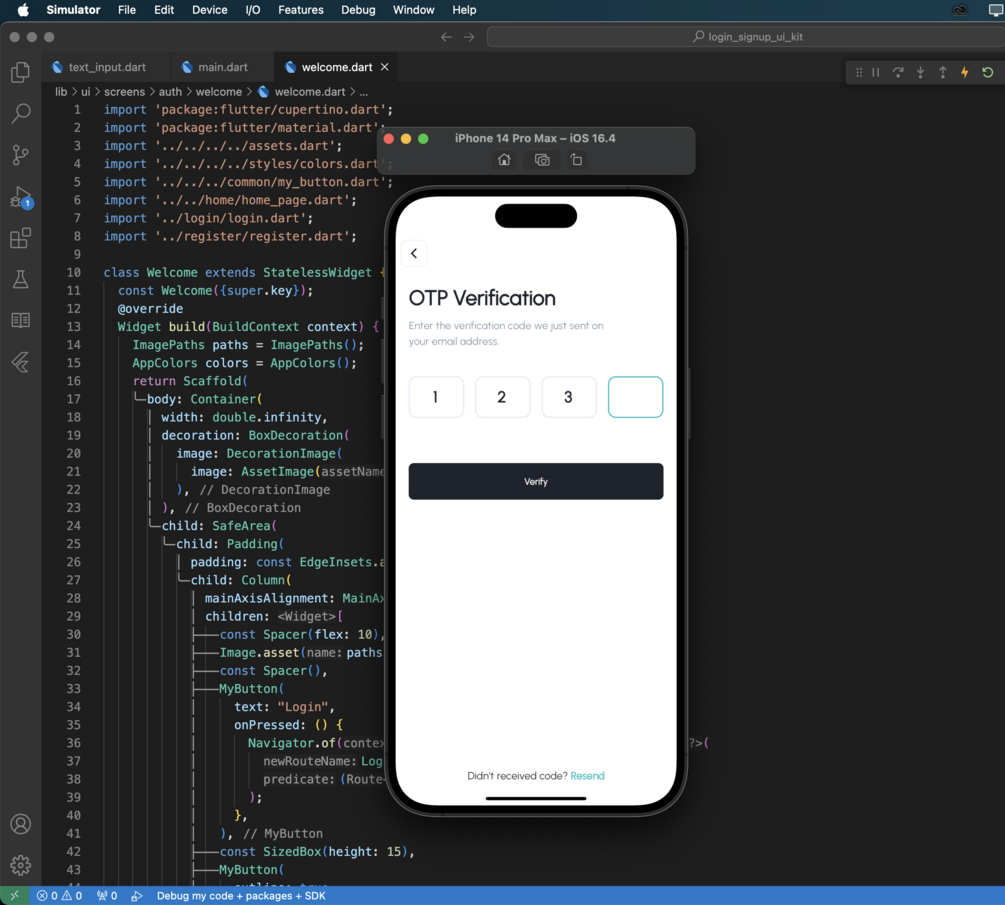The image size is (1005, 905).
Task: Click the debug toolbar drag handle
Action: [x=859, y=72]
